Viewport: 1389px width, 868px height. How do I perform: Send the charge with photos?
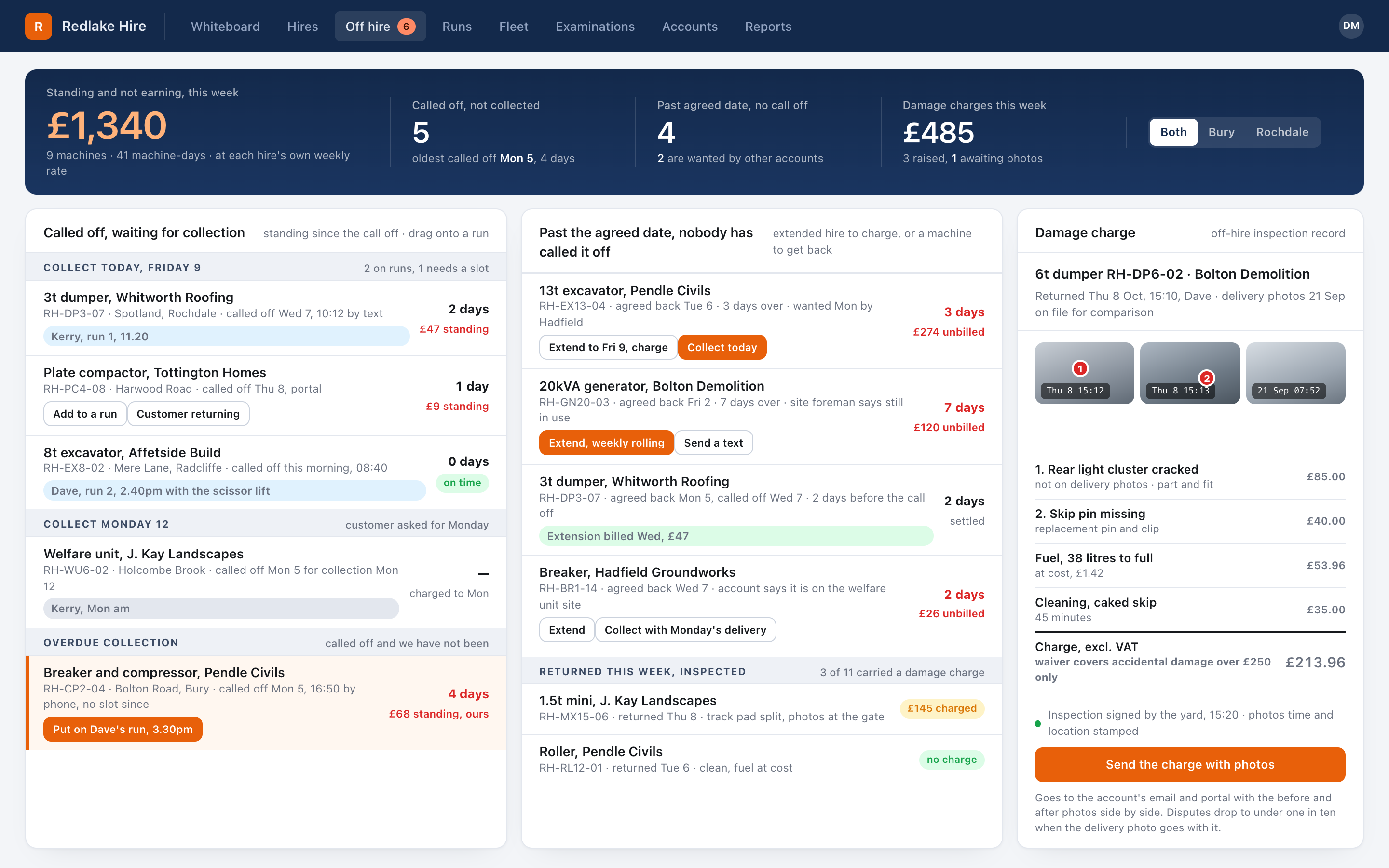pyautogui.click(x=1190, y=765)
